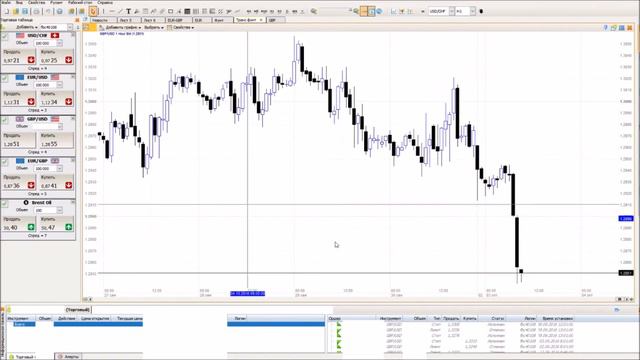Select the highlighted cursor pointer tool

coord(93,11)
